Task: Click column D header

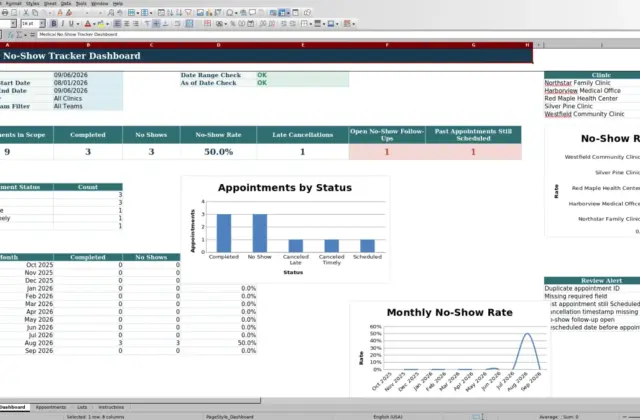Action: pyautogui.click(x=218, y=45)
